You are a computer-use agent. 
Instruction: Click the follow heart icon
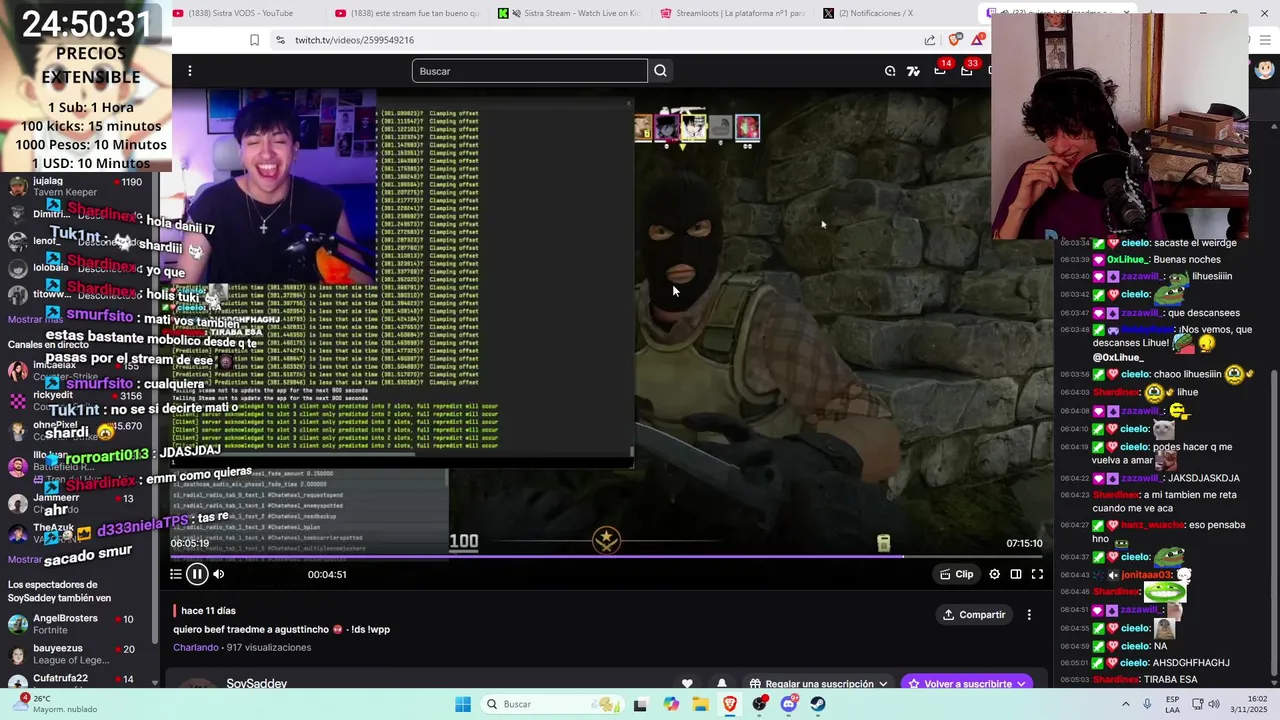coord(687,684)
